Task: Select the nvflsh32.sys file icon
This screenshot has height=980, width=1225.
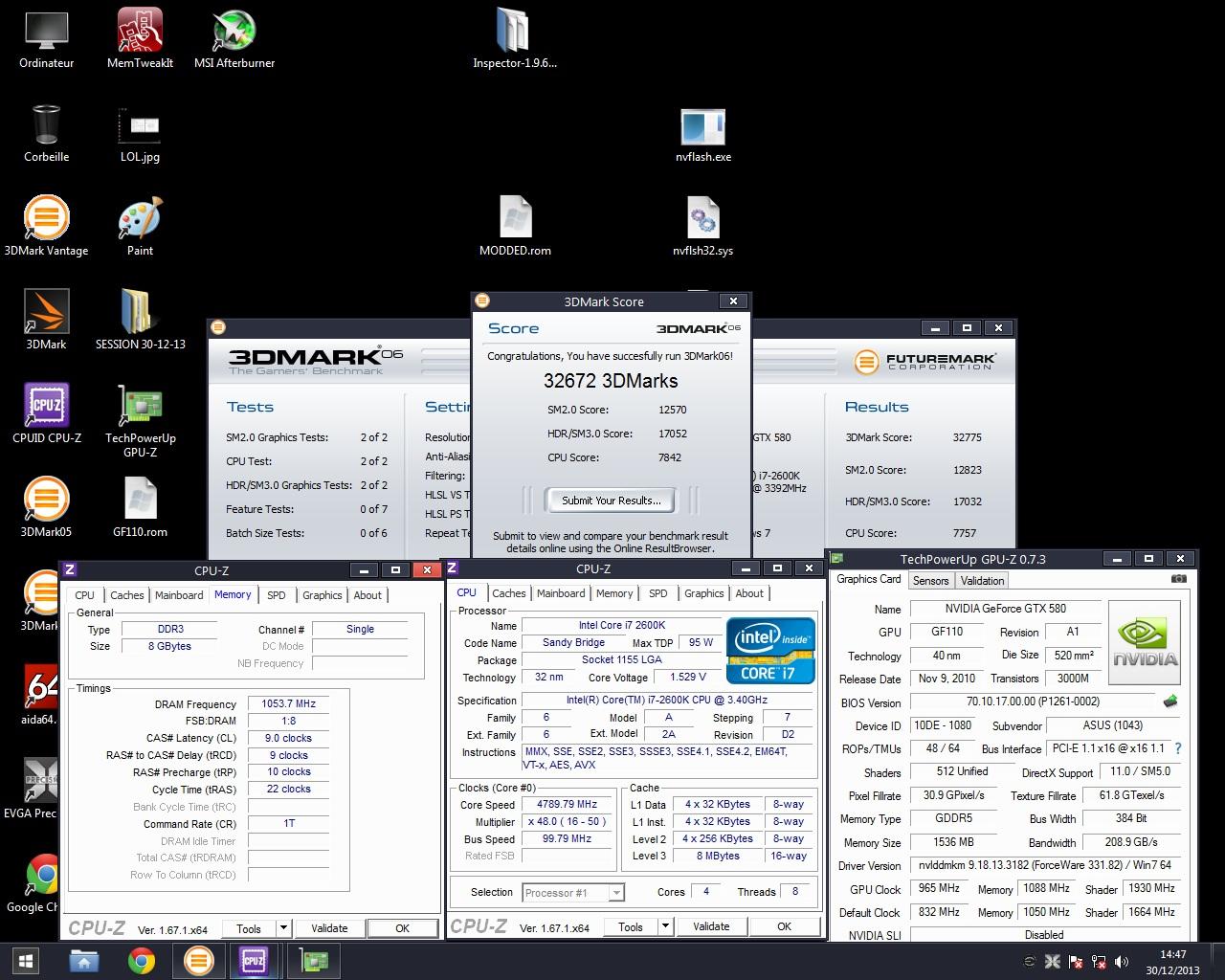Action: 702,226
